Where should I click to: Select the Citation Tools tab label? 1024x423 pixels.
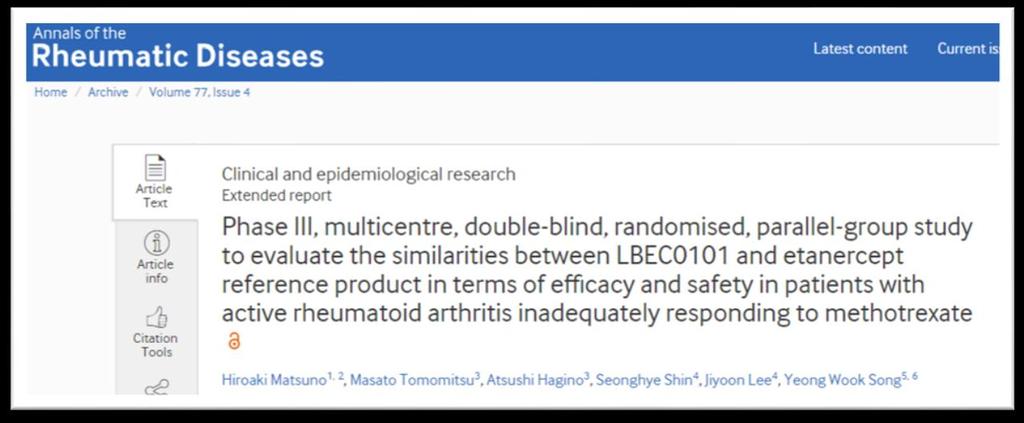[155, 345]
